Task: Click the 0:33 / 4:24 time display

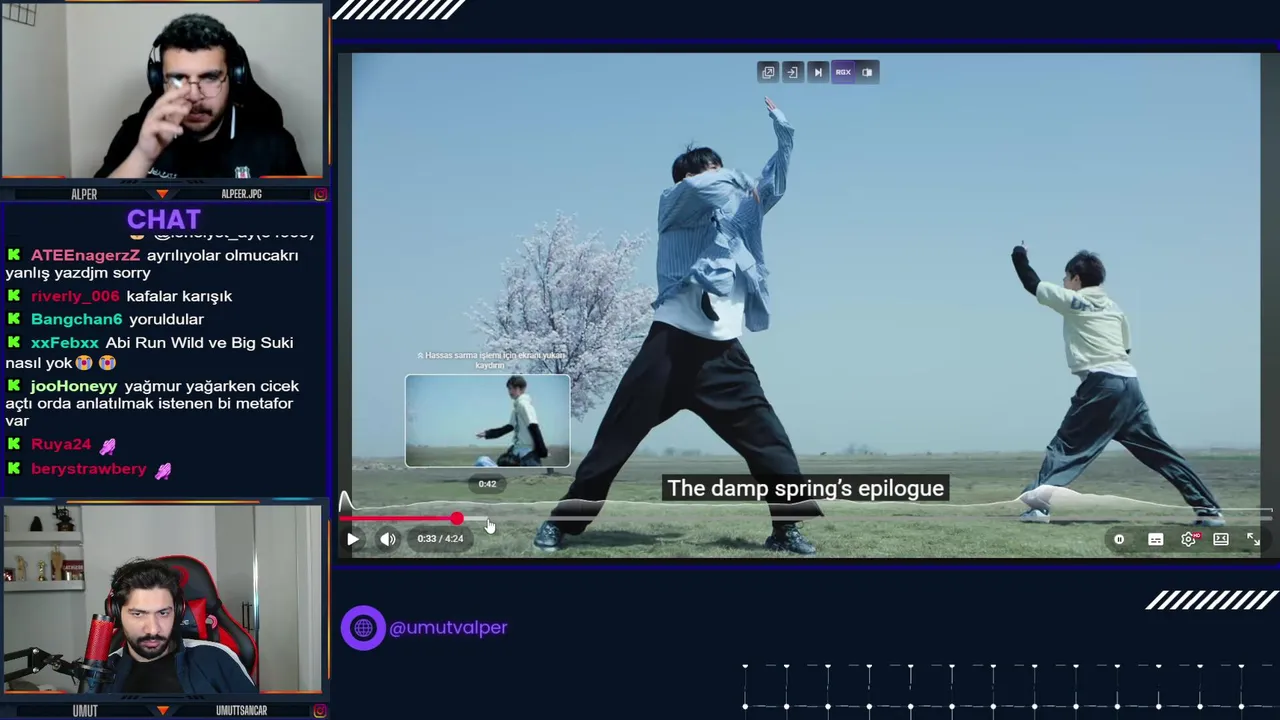Action: pos(440,539)
